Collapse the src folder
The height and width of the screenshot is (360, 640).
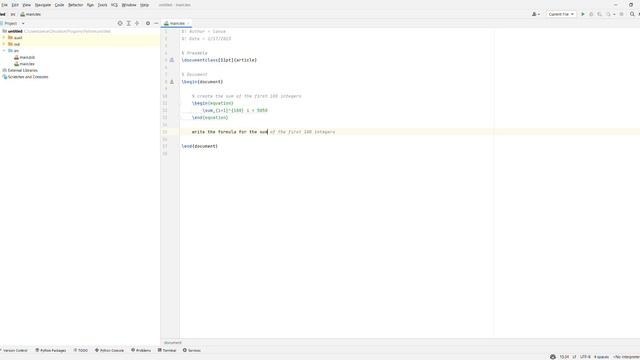[4, 51]
